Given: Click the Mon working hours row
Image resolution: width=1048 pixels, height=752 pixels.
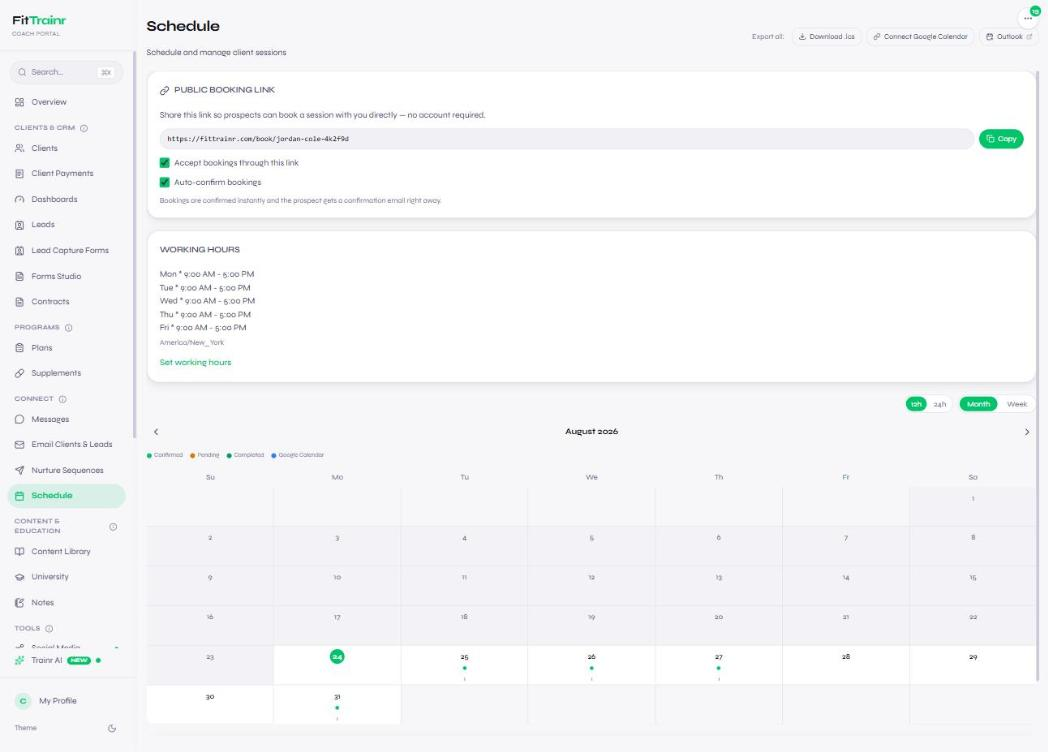Looking at the screenshot, I should point(207,274).
